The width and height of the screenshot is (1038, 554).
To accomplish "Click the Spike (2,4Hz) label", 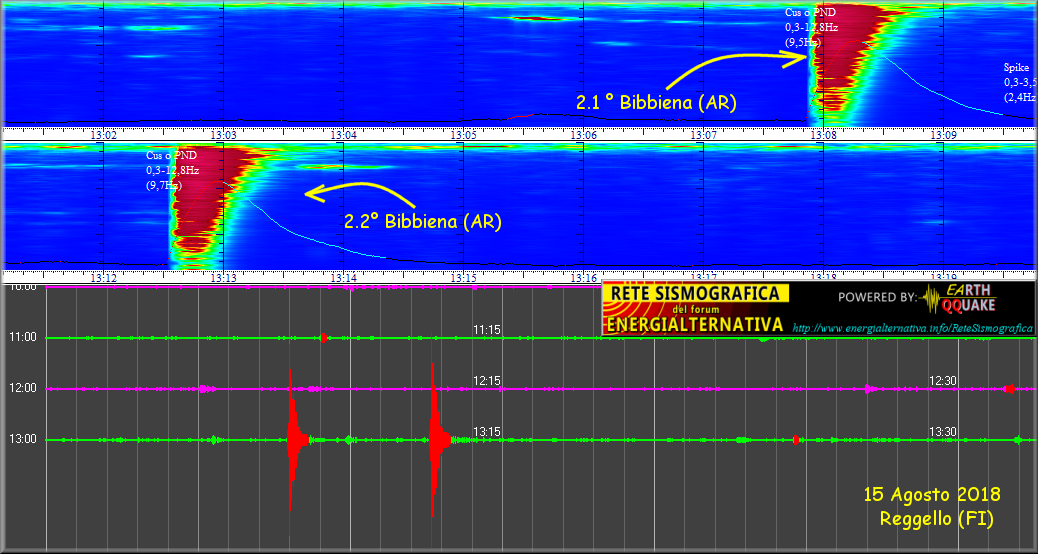I will 1019,83.
